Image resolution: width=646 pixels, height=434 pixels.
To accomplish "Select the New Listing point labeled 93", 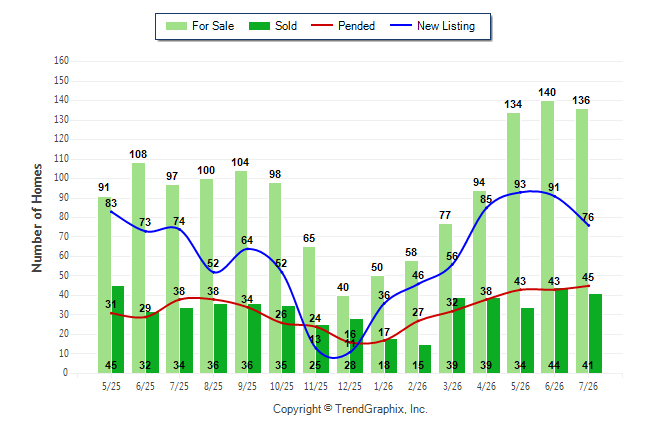I will click(x=520, y=192).
